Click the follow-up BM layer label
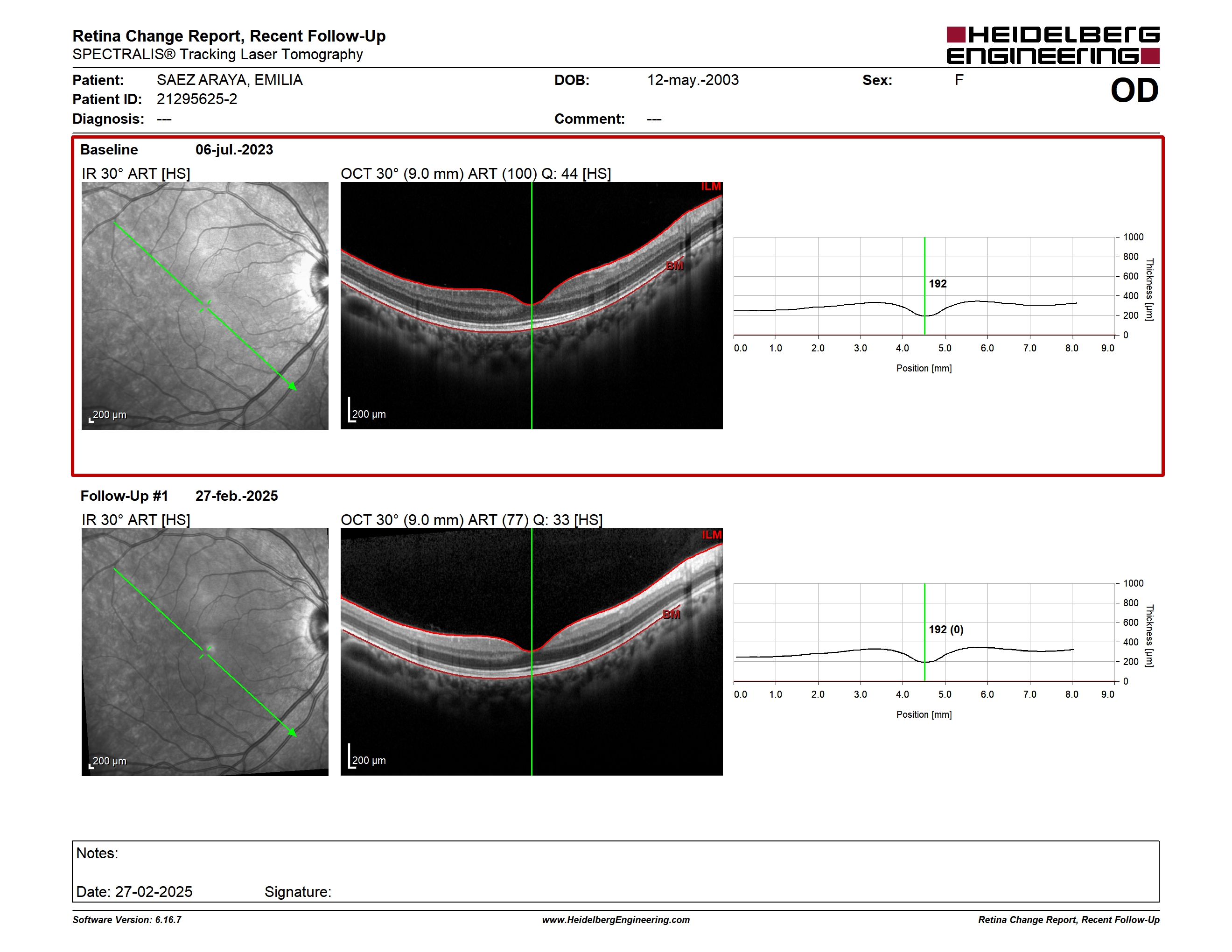 pyautogui.click(x=671, y=614)
